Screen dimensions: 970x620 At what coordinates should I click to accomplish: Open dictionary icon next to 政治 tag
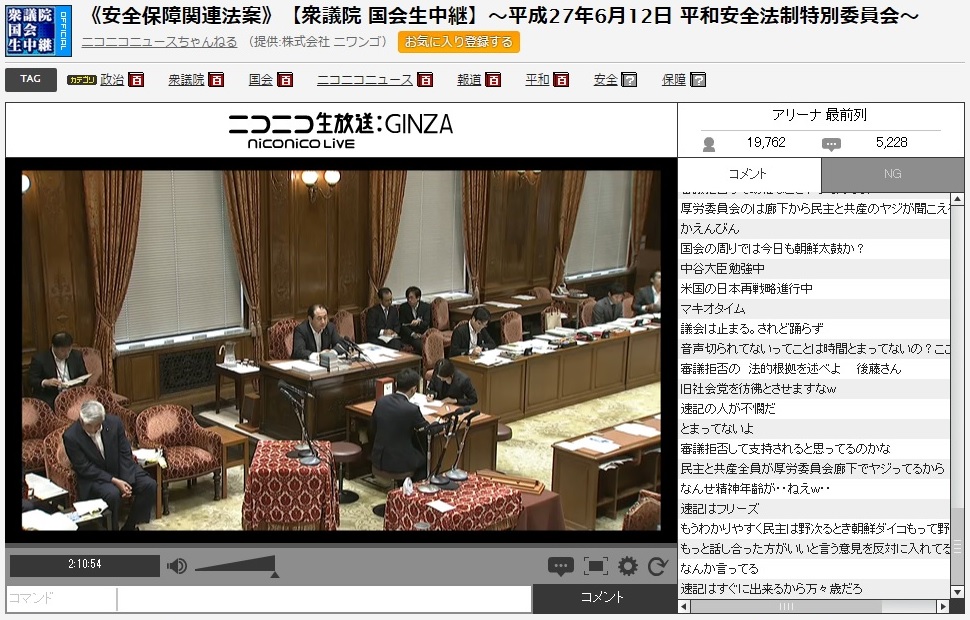tap(136, 80)
